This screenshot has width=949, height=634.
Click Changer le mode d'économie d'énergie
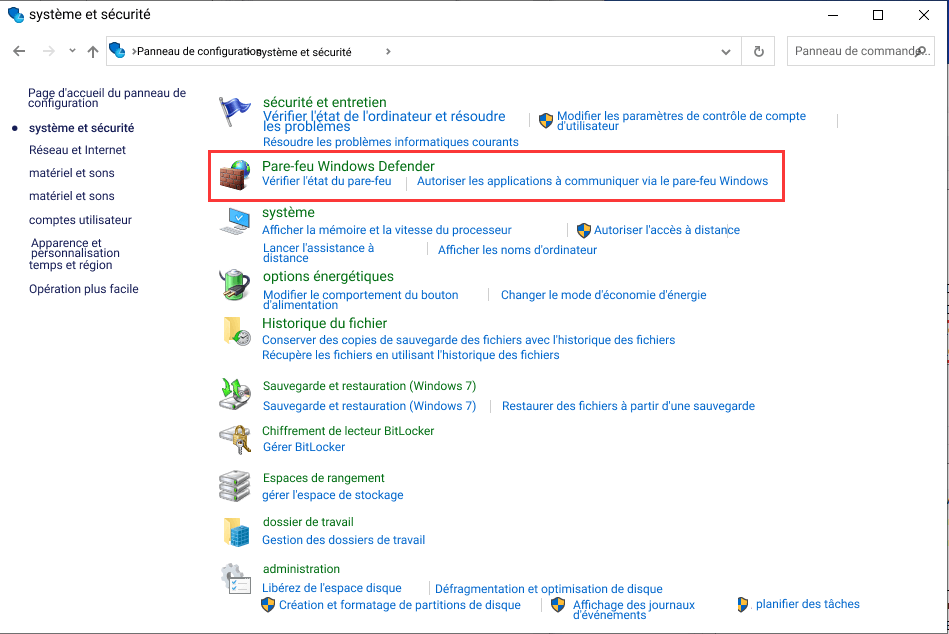(603, 295)
